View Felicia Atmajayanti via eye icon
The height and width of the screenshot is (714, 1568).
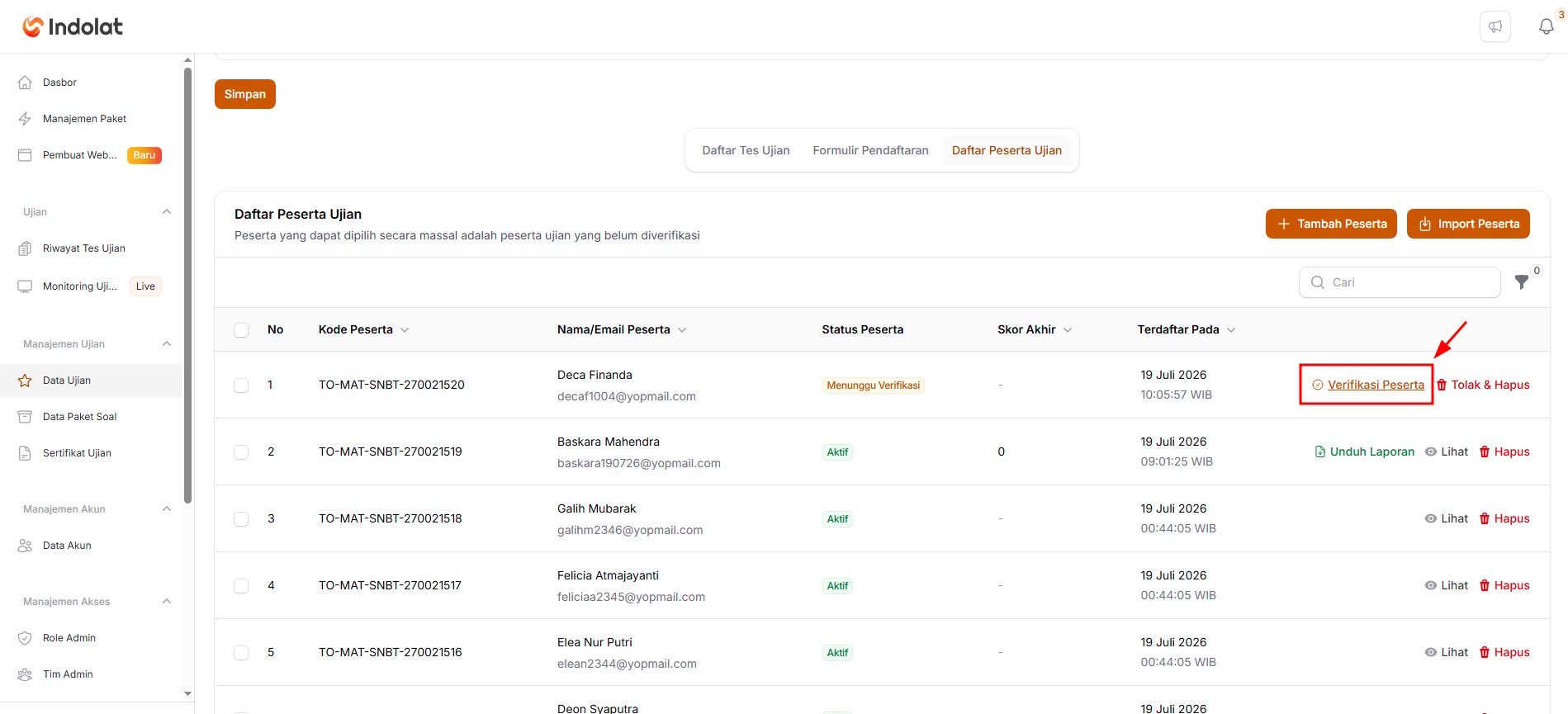pyautogui.click(x=1431, y=585)
